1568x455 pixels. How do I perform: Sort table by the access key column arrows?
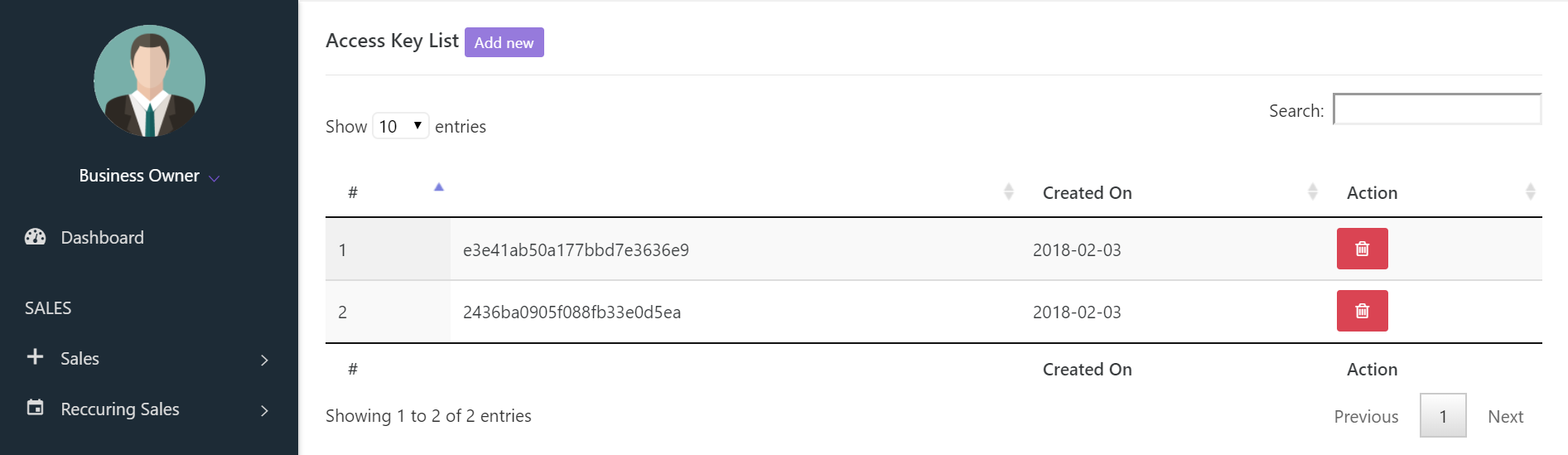(x=1008, y=192)
